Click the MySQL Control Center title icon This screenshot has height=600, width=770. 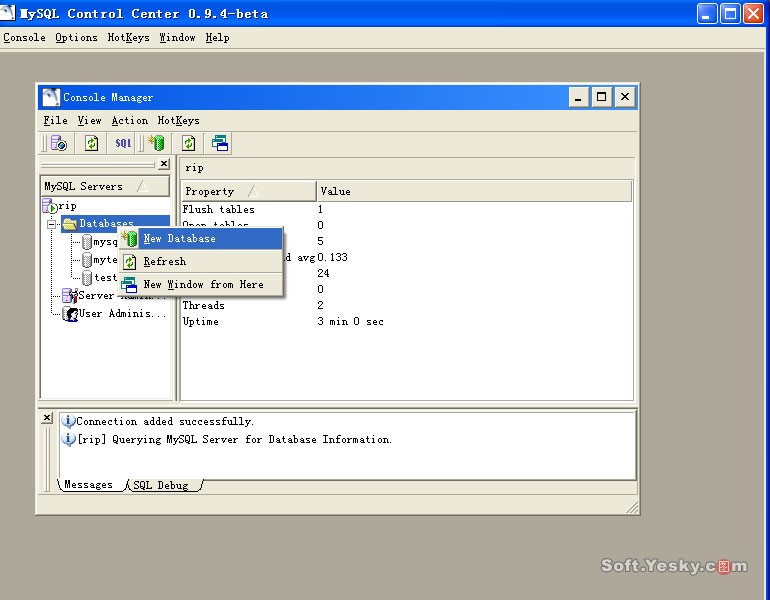(x=8, y=12)
